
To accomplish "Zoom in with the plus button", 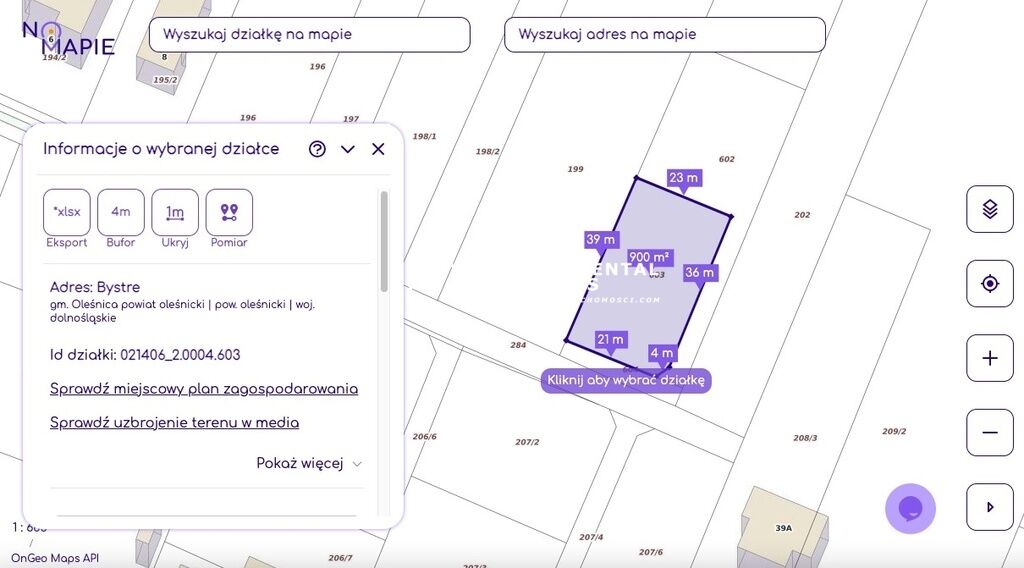I will (x=989, y=358).
